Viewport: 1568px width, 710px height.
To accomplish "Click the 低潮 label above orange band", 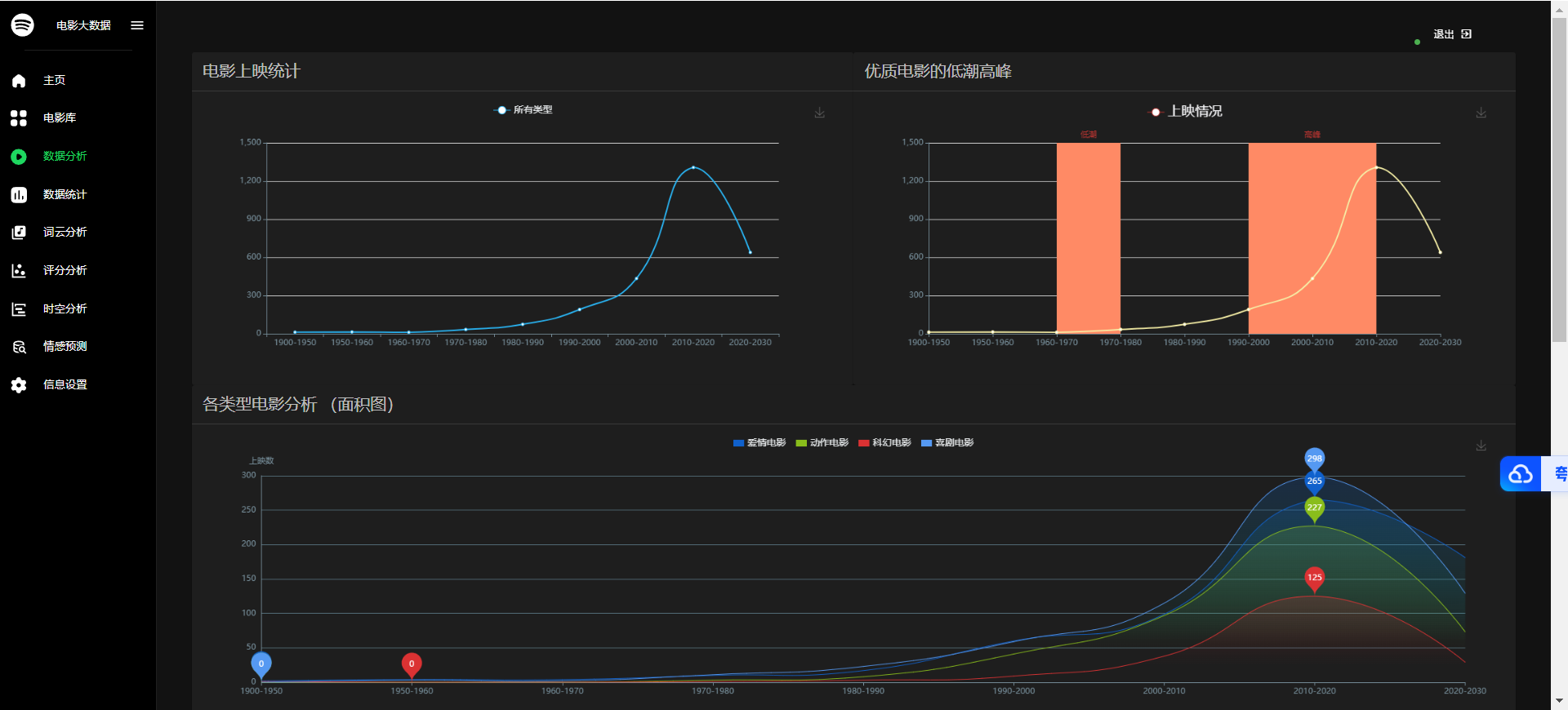I will pyautogui.click(x=1089, y=135).
